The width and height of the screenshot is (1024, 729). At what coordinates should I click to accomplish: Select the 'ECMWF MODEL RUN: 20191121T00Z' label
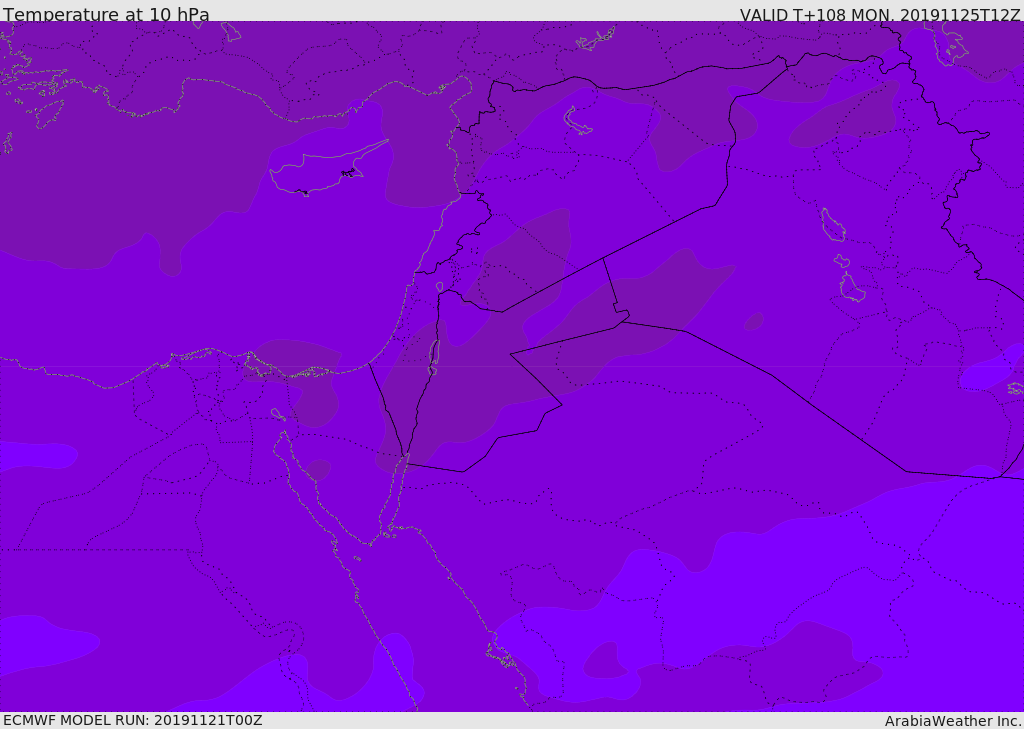click(x=133, y=721)
